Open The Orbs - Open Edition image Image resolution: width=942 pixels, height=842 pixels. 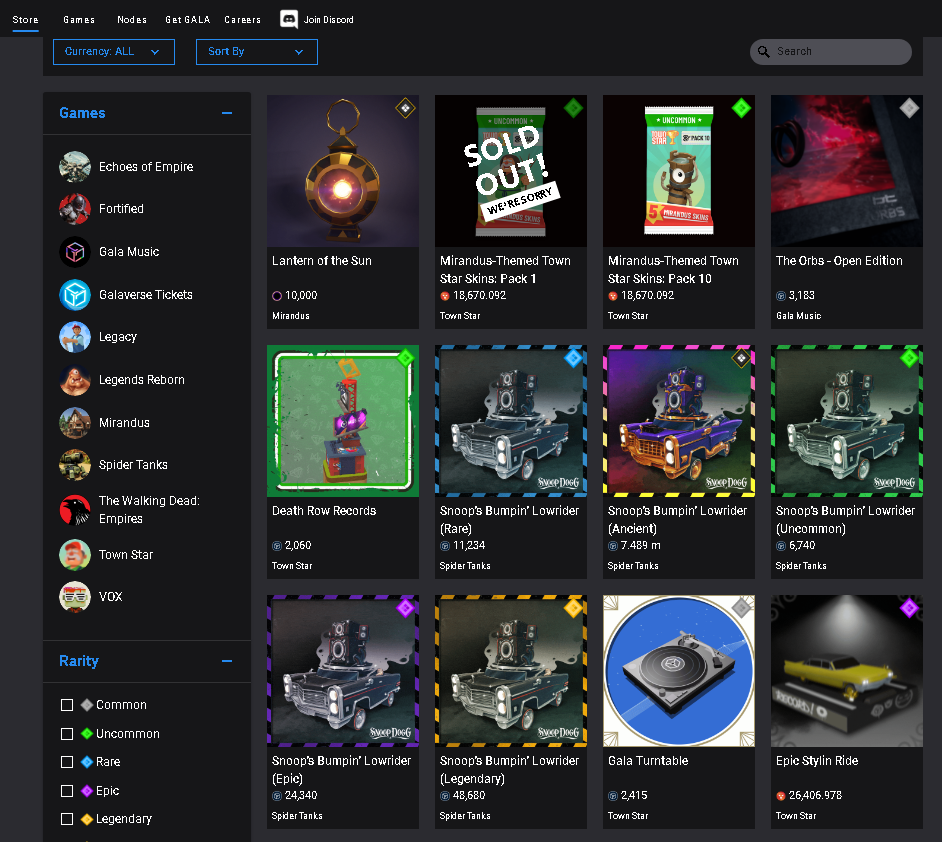click(x=847, y=171)
